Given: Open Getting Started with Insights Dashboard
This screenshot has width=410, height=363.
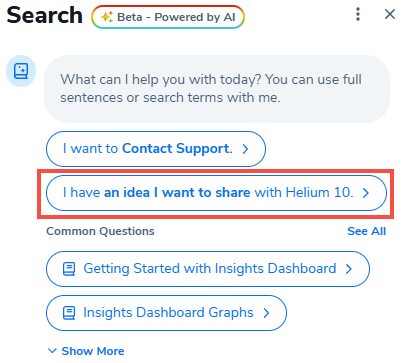Looking at the screenshot, I should tap(208, 269).
